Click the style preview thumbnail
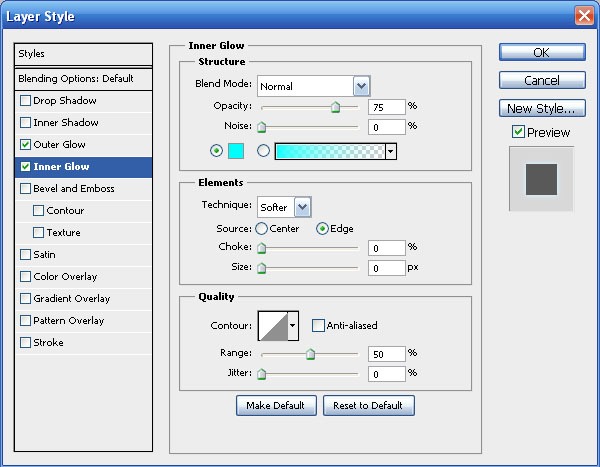This screenshot has width=600, height=467. (x=541, y=179)
